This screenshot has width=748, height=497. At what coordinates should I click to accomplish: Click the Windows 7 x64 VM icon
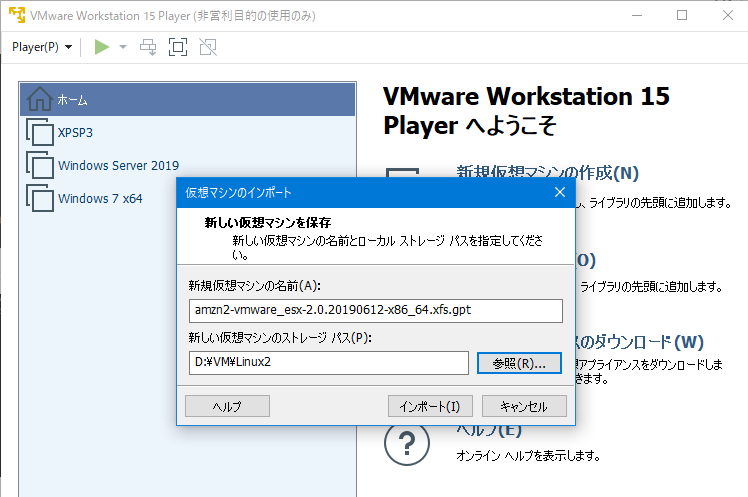point(40,198)
